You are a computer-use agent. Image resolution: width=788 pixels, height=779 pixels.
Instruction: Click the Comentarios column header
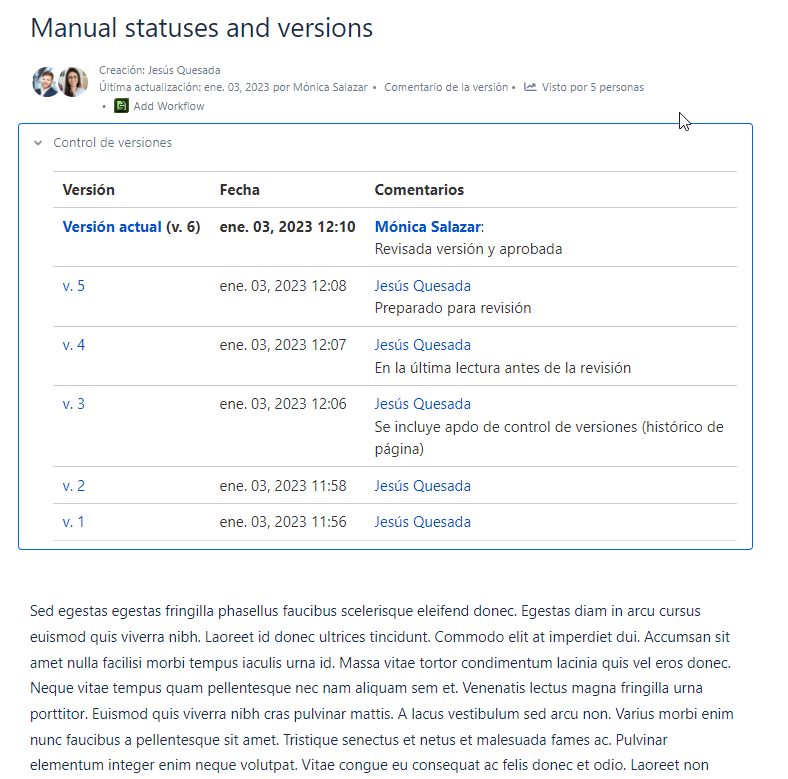pyautogui.click(x=419, y=190)
